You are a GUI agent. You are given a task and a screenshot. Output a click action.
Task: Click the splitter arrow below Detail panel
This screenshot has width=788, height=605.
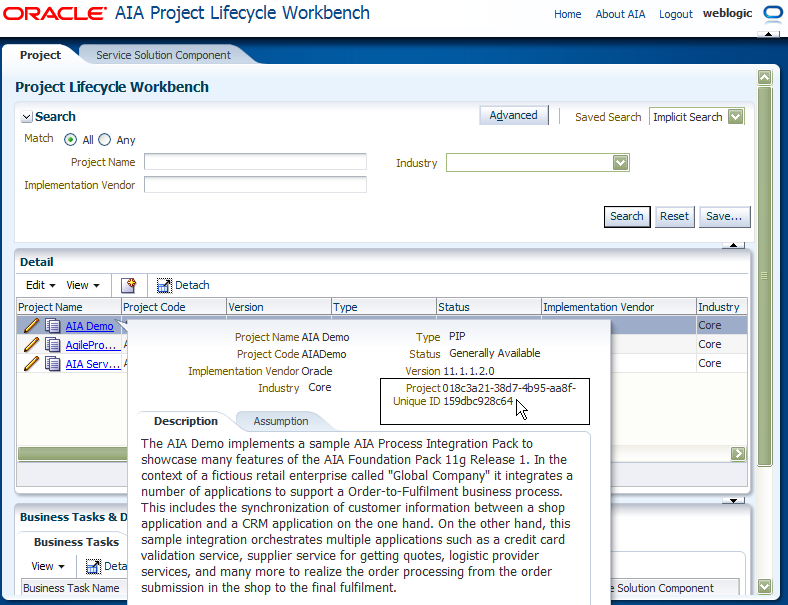tap(733, 500)
